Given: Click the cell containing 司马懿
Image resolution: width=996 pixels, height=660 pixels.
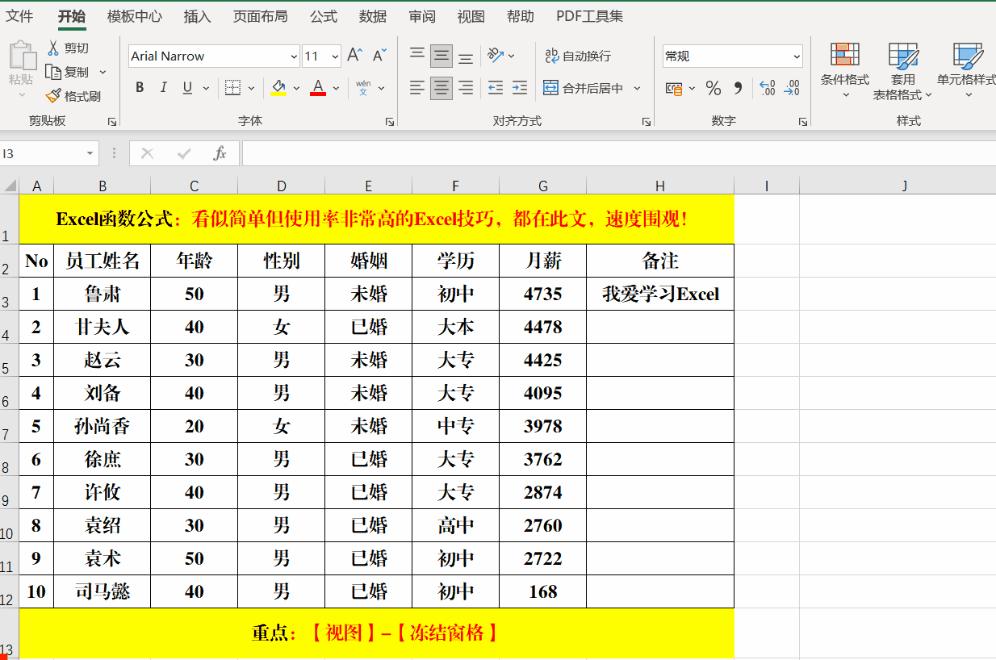Looking at the screenshot, I should point(102,591).
